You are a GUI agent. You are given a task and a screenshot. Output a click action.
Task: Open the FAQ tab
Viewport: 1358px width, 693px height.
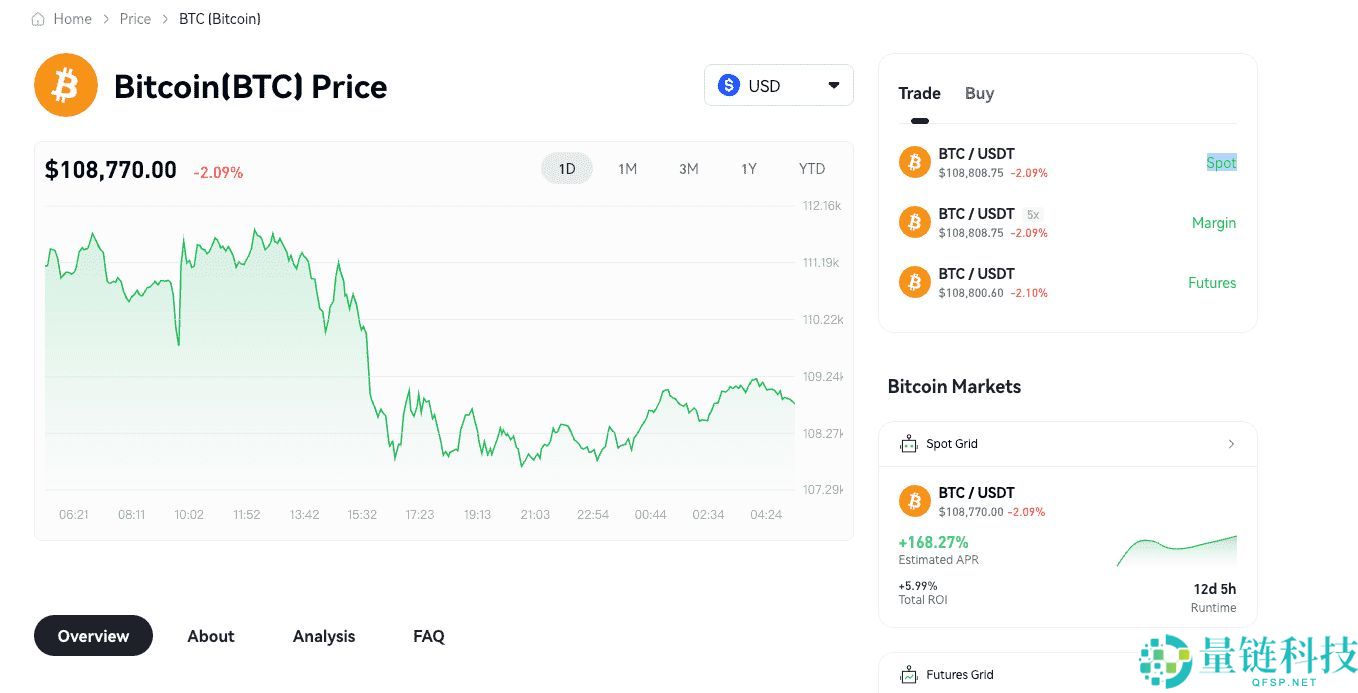tap(428, 636)
